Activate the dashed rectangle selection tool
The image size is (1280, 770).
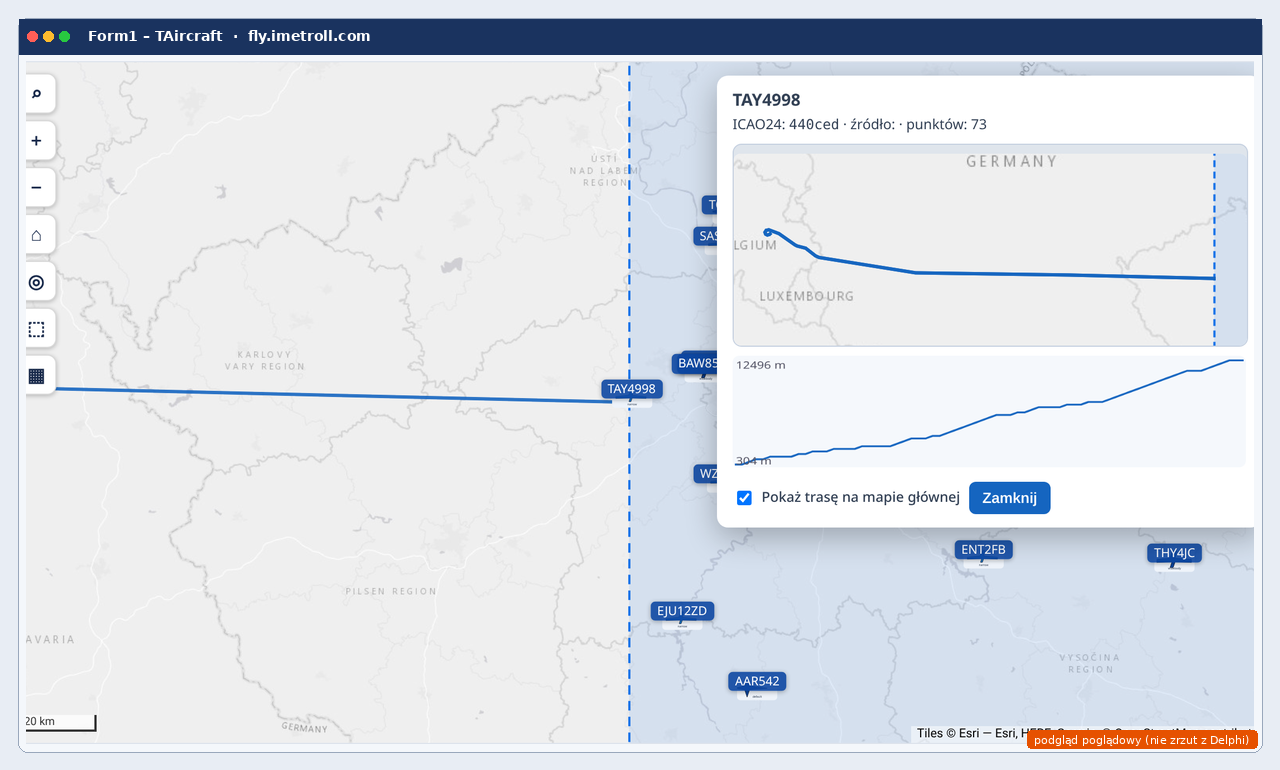click(x=37, y=329)
